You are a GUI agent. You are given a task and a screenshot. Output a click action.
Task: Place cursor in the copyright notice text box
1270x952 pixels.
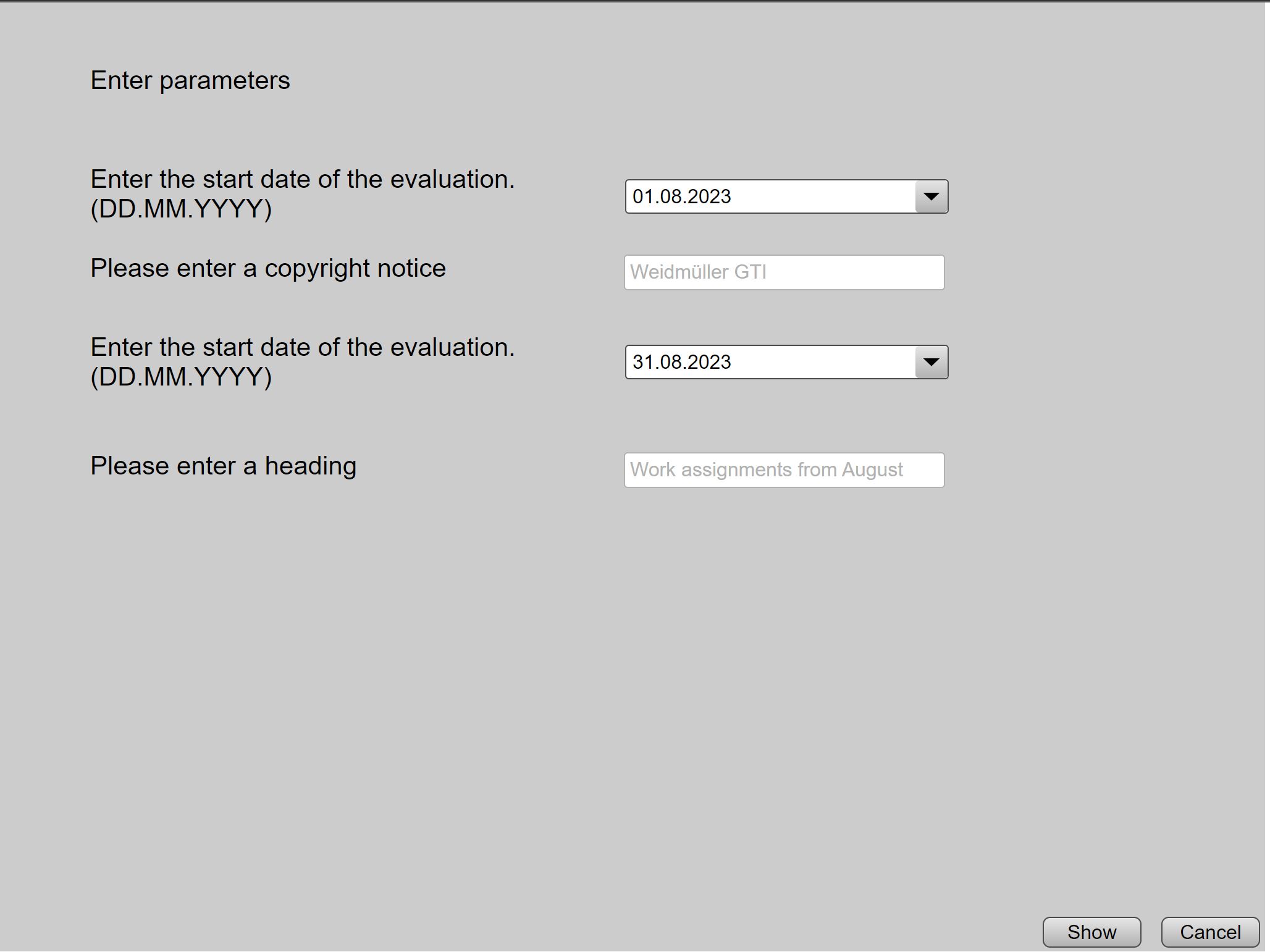784,272
